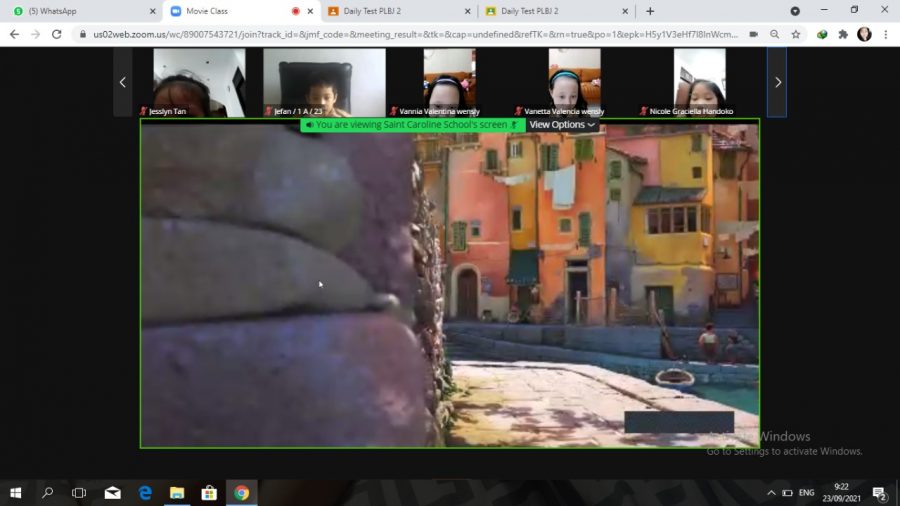Show next participants with the right arrow
Image resolution: width=900 pixels, height=506 pixels.
(x=777, y=82)
